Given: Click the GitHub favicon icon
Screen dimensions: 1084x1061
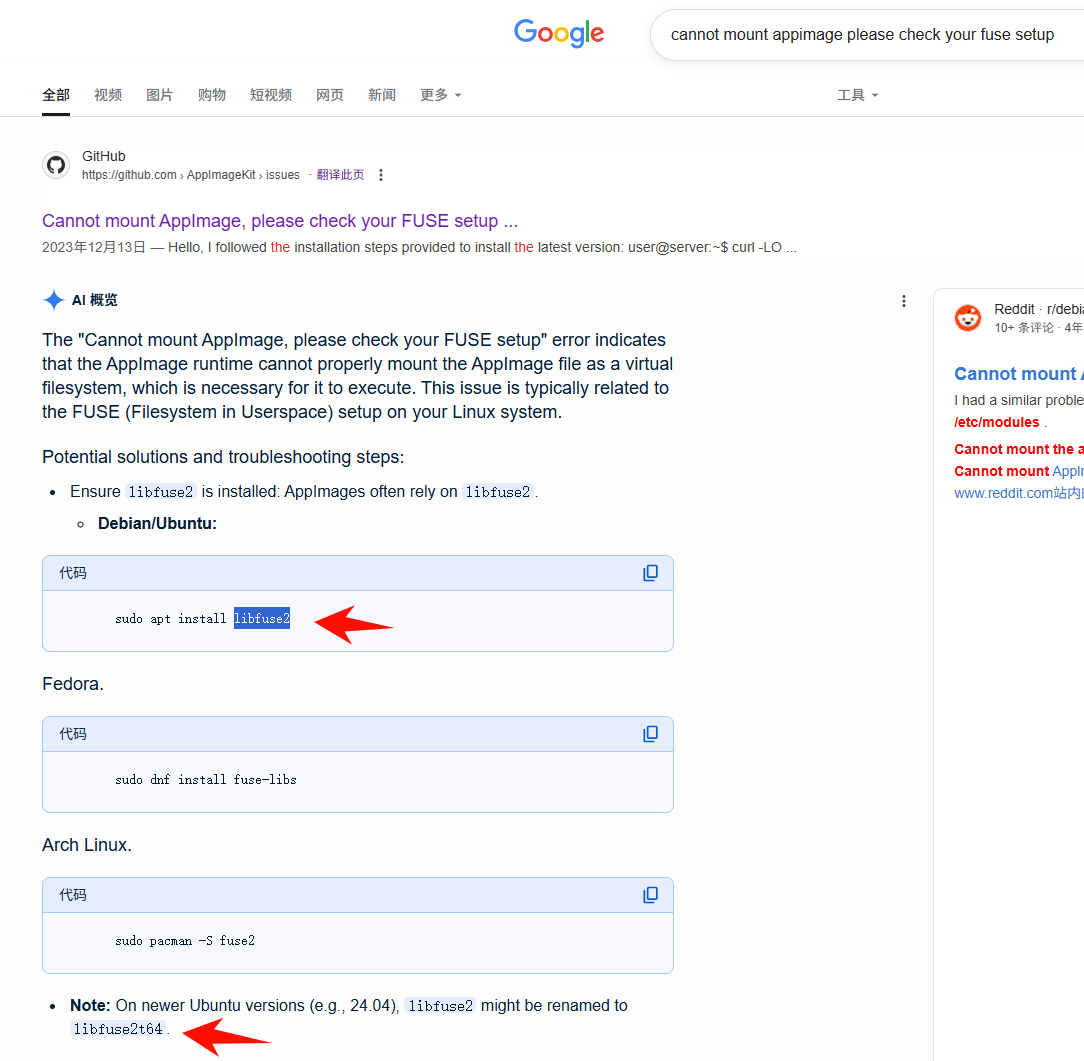Looking at the screenshot, I should pos(56,165).
